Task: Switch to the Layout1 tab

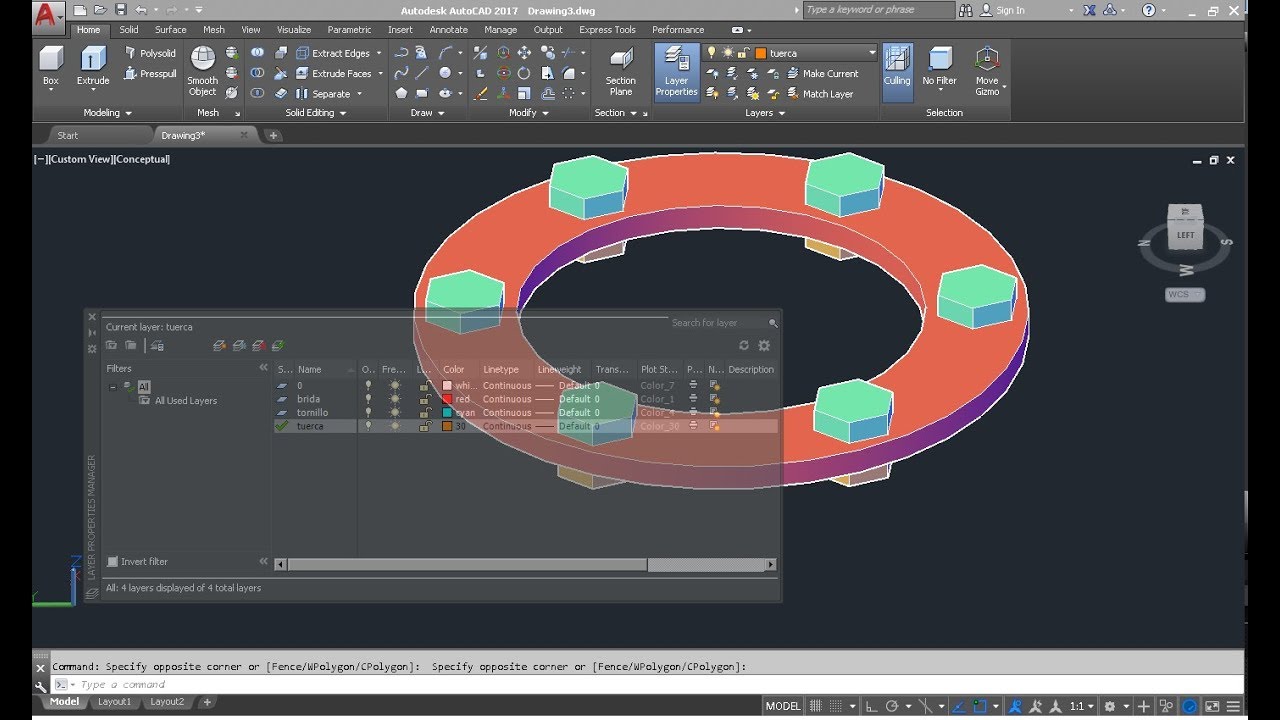Action: (x=114, y=702)
